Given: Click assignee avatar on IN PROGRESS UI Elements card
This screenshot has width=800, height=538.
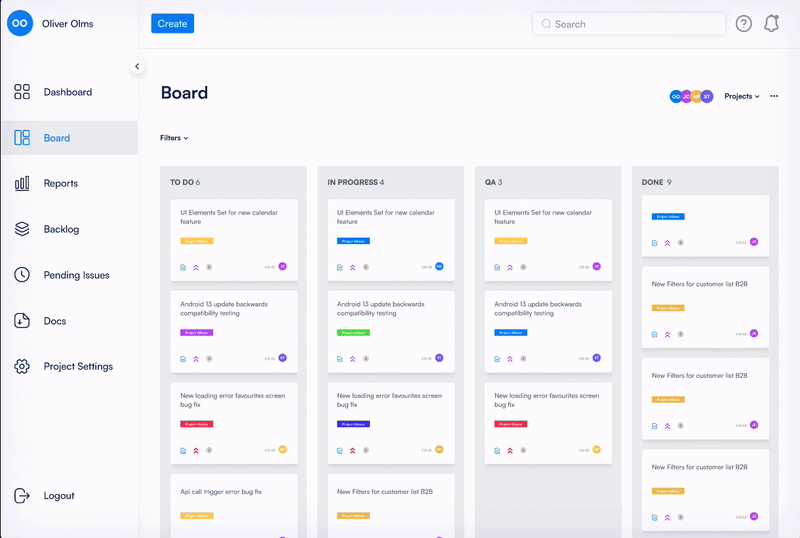Looking at the screenshot, I should (x=439, y=266).
